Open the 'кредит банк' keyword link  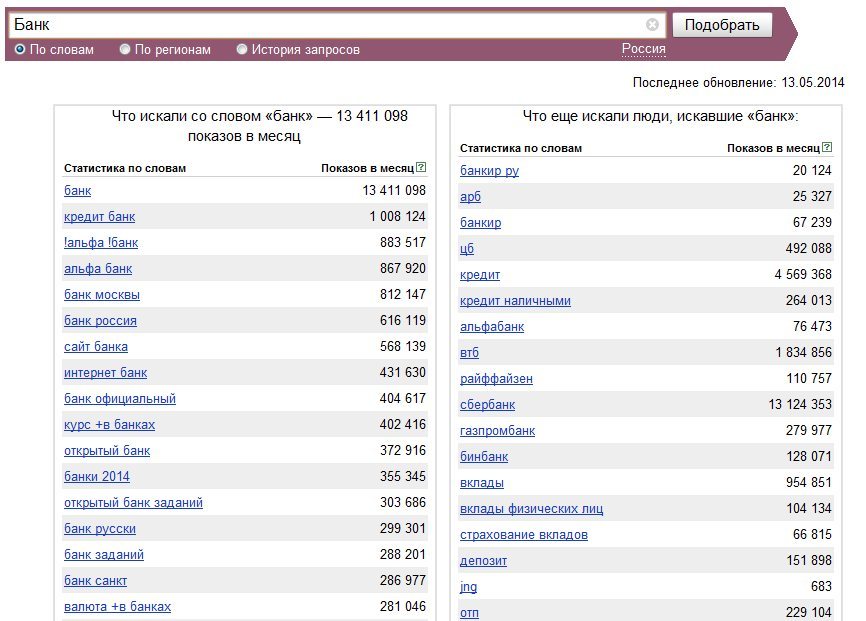click(99, 217)
